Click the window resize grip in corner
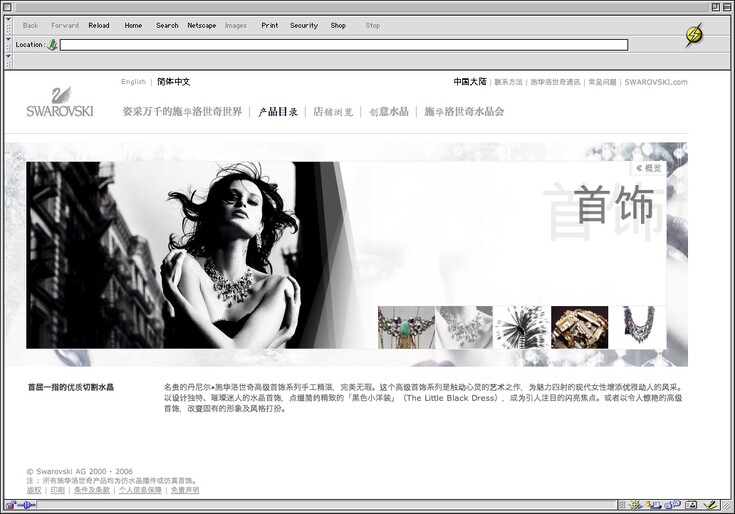 727,505
